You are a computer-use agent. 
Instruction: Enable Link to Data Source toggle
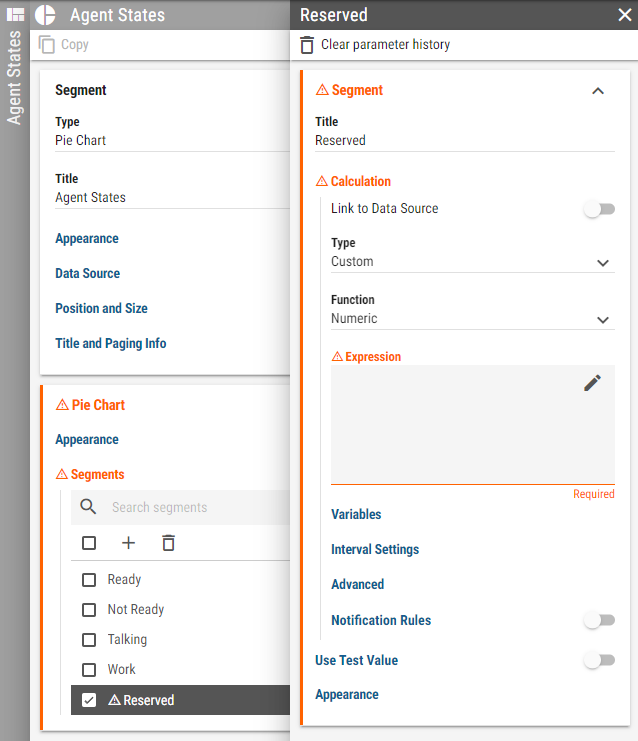point(599,209)
